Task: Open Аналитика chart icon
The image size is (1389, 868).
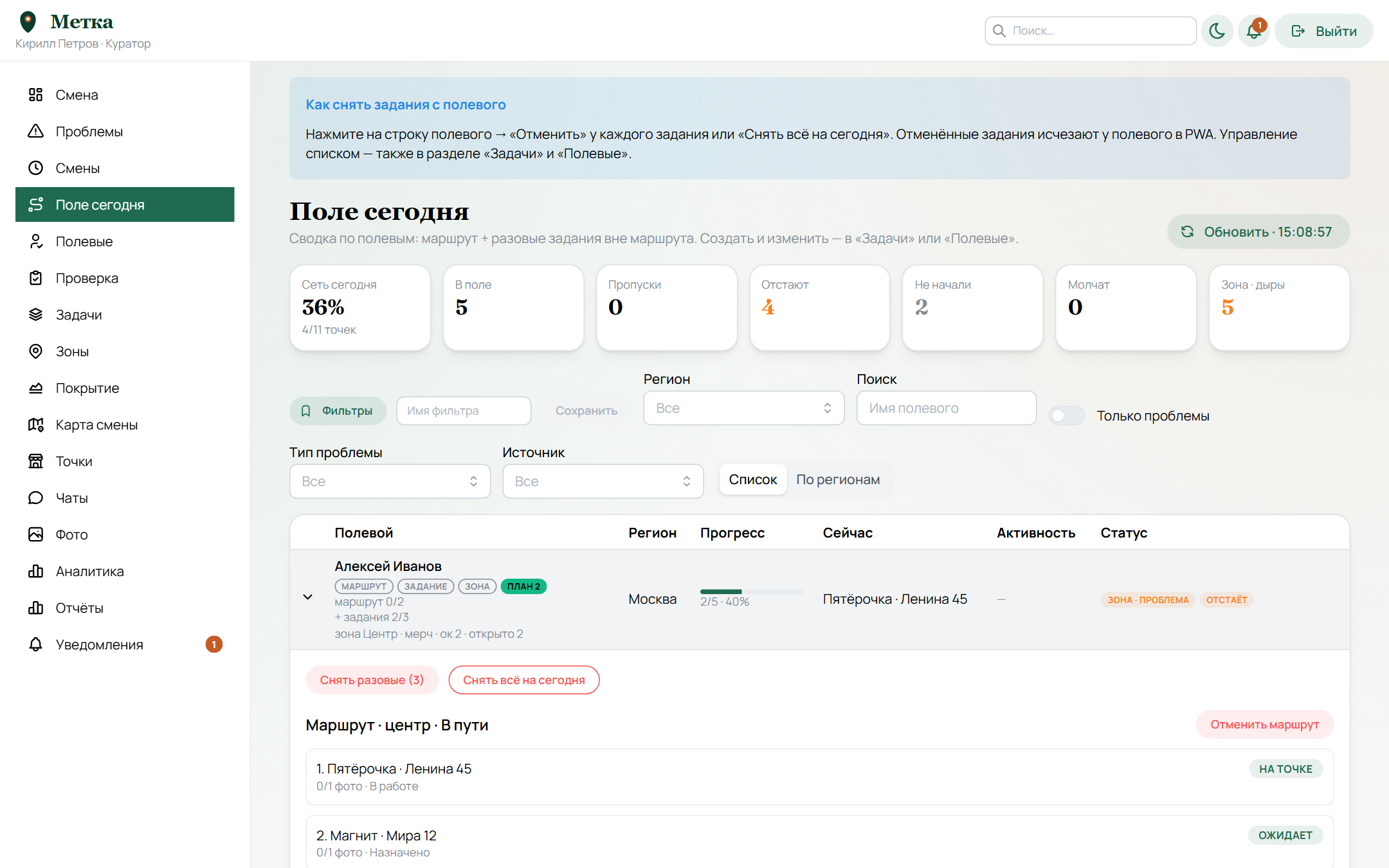Action: (x=35, y=572)
